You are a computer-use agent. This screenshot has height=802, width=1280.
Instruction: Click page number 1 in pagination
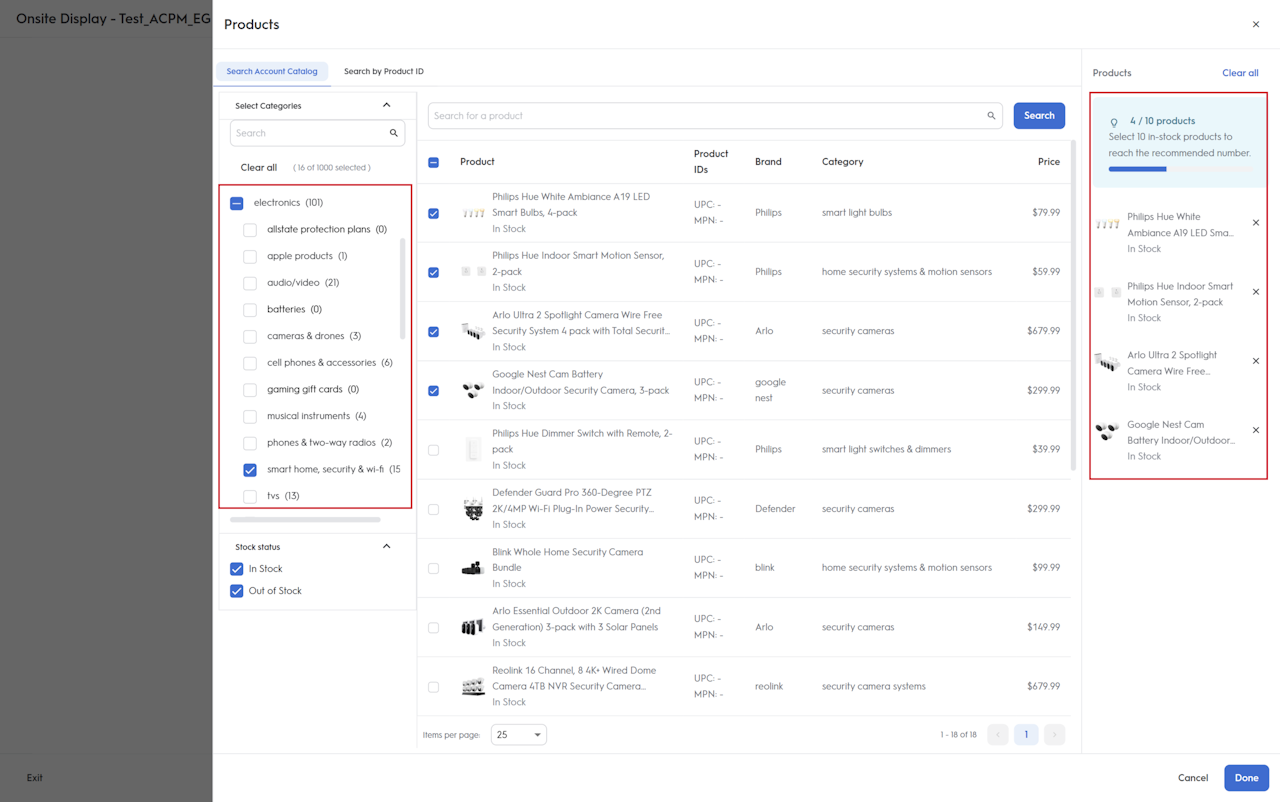pyautogui.click(x=1026, y=735)
